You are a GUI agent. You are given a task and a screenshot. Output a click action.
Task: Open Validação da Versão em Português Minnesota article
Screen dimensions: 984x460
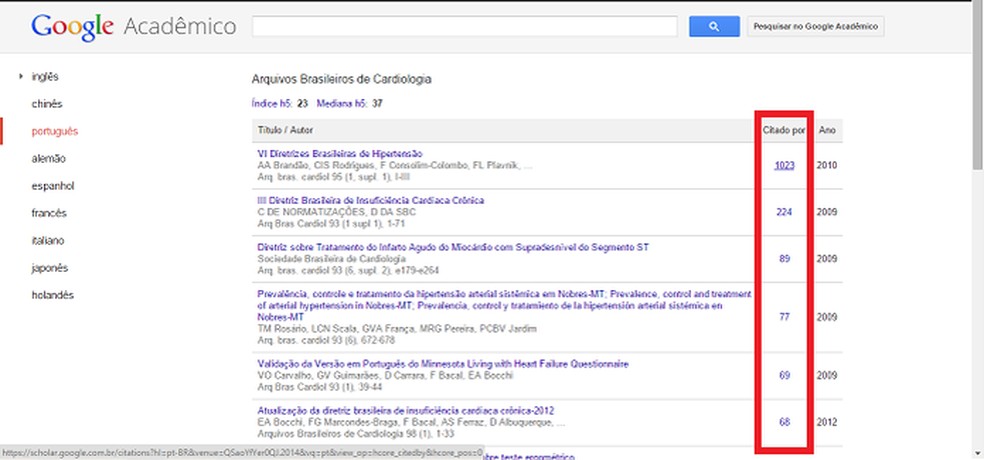pos(442,363)
